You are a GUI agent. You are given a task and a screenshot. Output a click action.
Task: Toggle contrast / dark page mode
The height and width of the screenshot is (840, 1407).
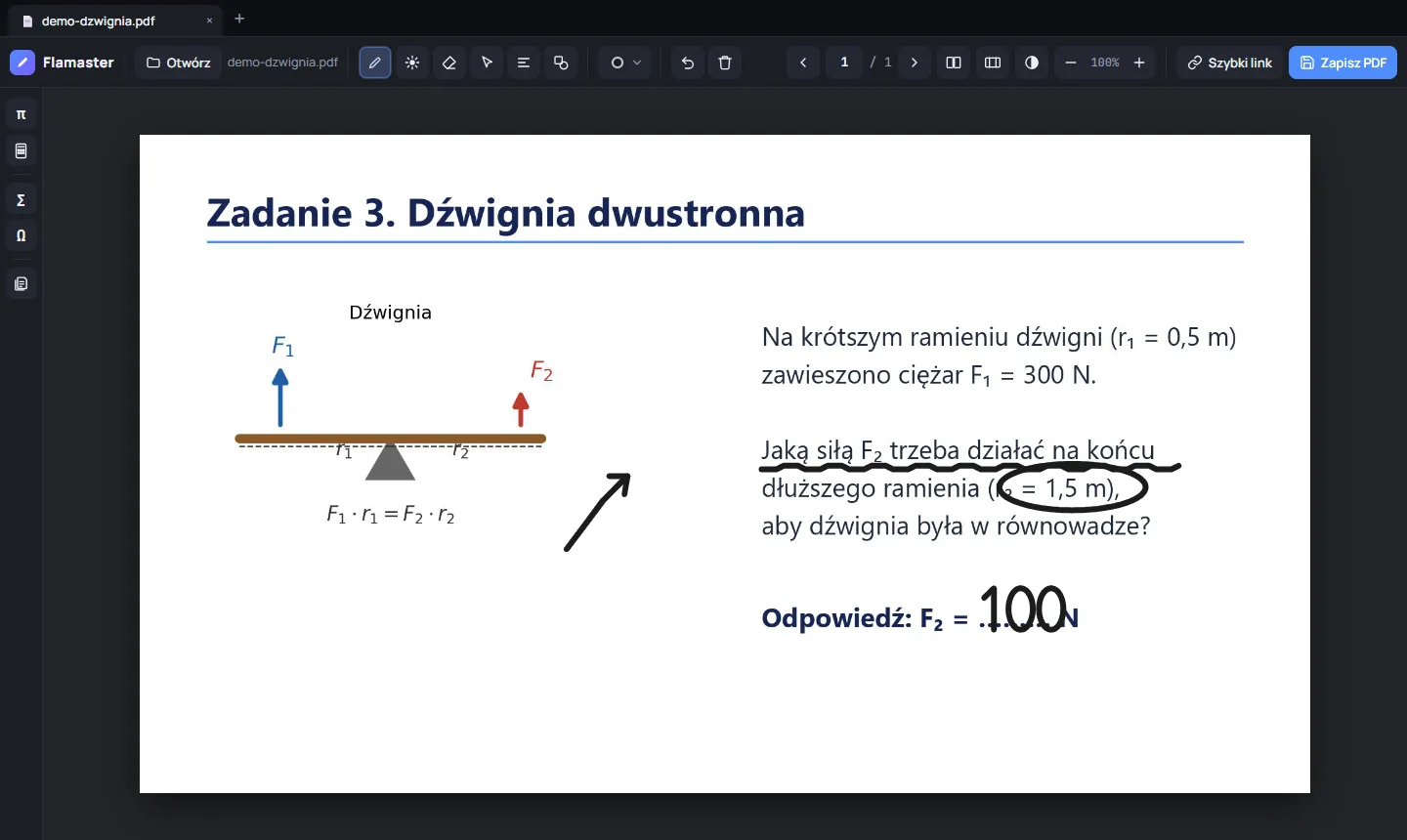tap(1032, 63)
